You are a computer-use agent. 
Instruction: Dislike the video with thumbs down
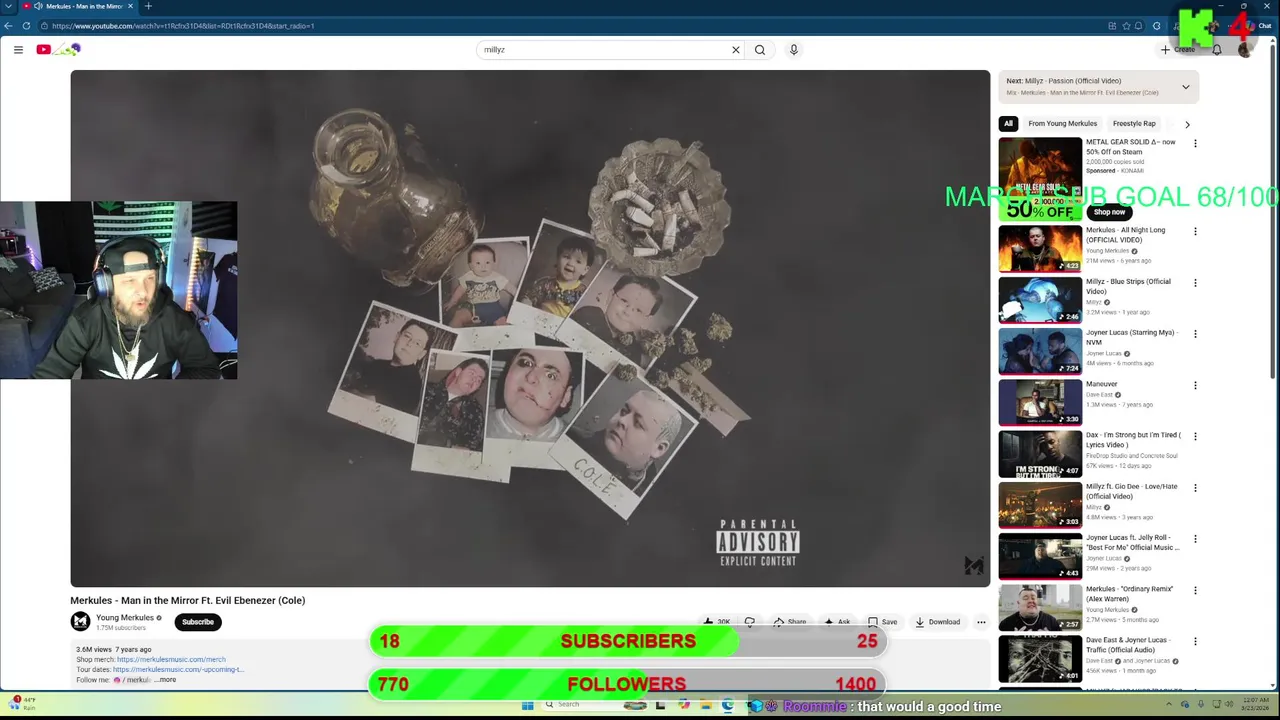pyautogui.click(x=750, y=622)
